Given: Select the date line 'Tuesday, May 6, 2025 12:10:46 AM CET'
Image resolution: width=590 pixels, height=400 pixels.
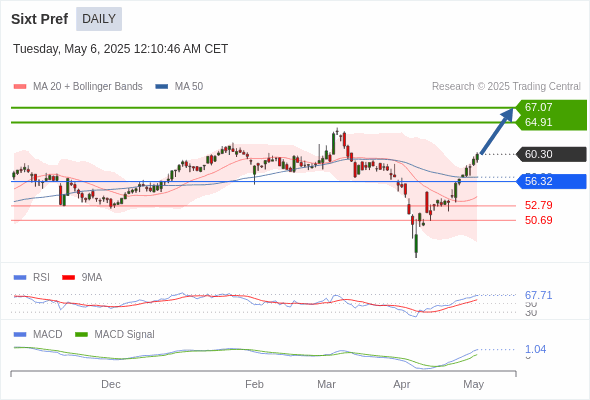Looking at the screenshot, I should pos(120,49).
